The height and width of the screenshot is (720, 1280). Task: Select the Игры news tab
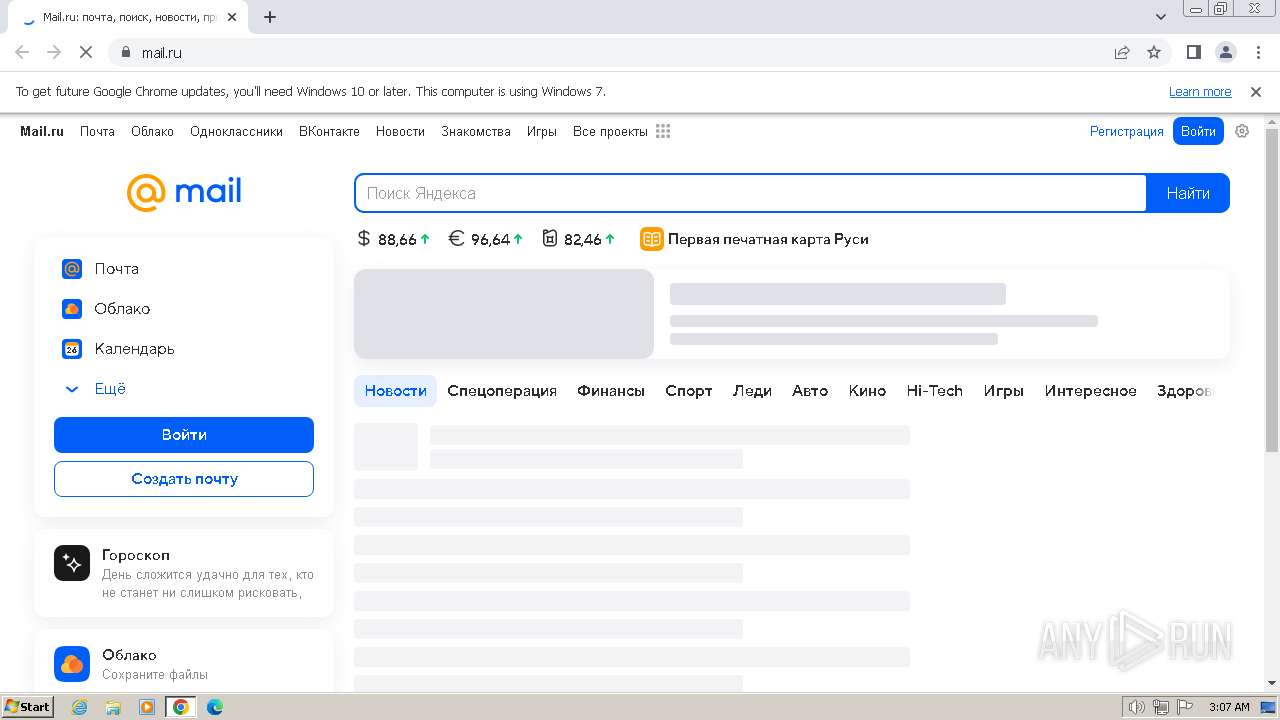point(1004,391)
